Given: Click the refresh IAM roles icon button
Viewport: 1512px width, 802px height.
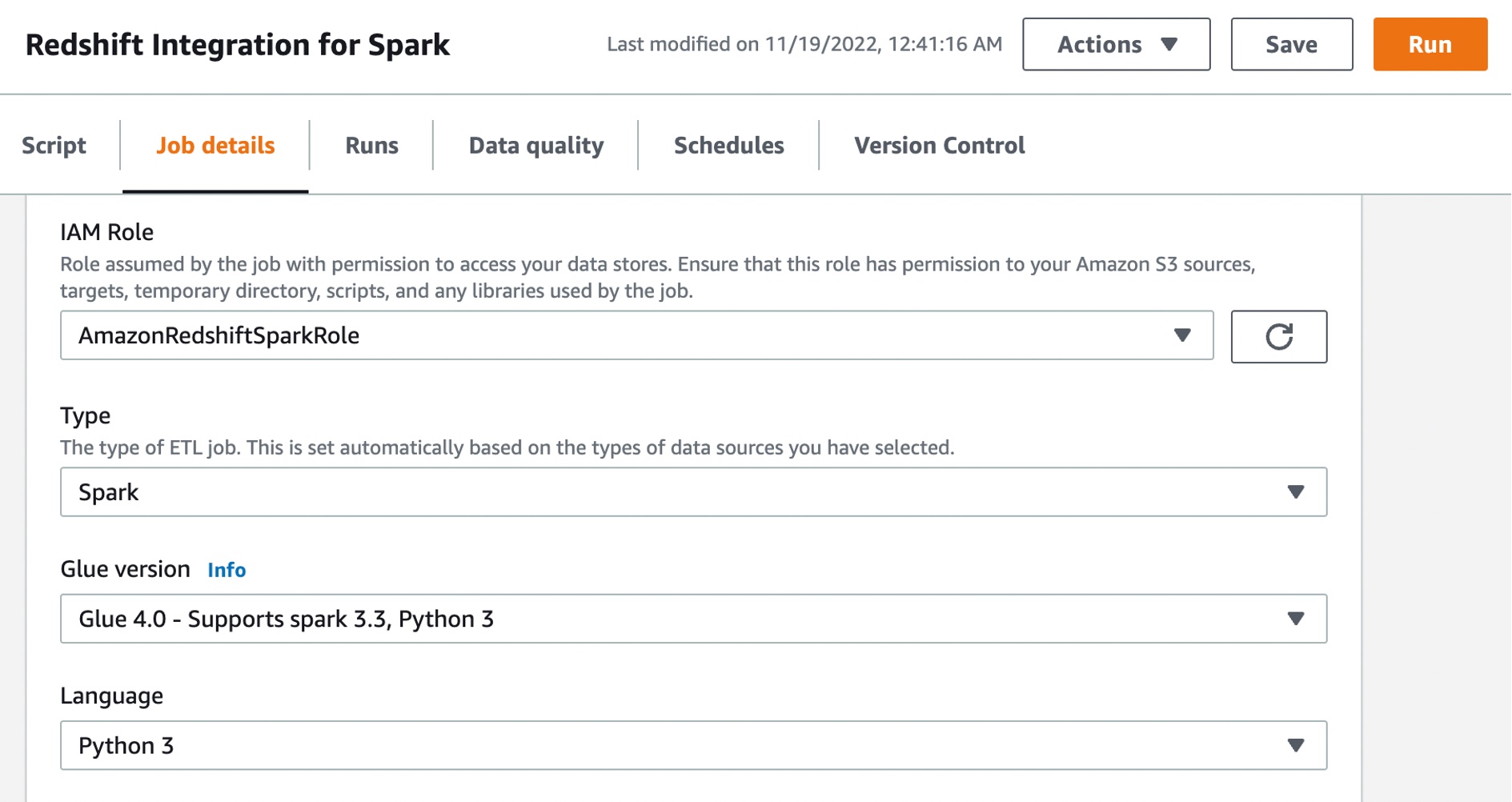Looking at the screenshot, I should pyautogui.click(x=1278, y=336).
